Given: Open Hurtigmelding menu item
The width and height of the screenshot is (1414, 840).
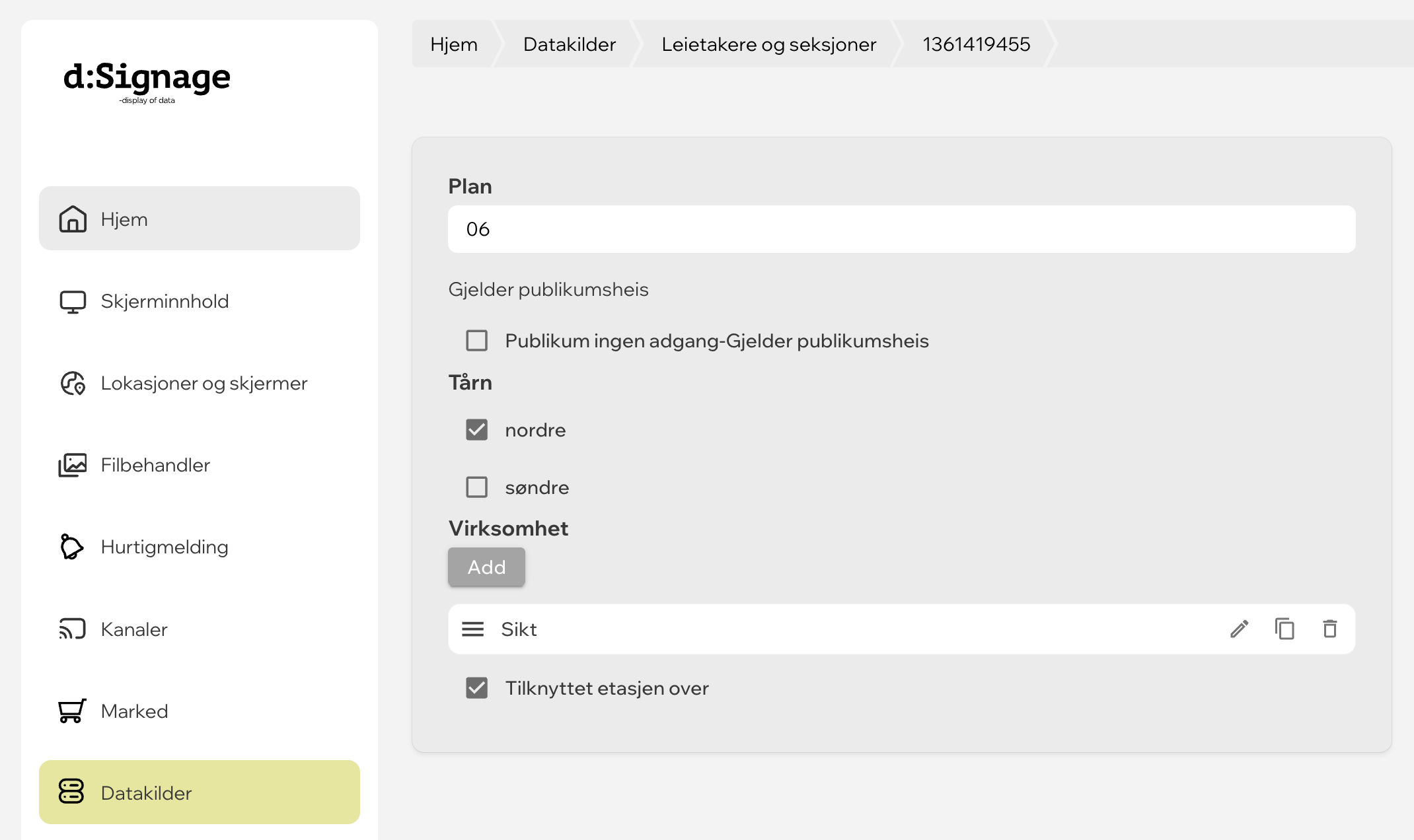Looking at the screenshot, I should point(200,547).
